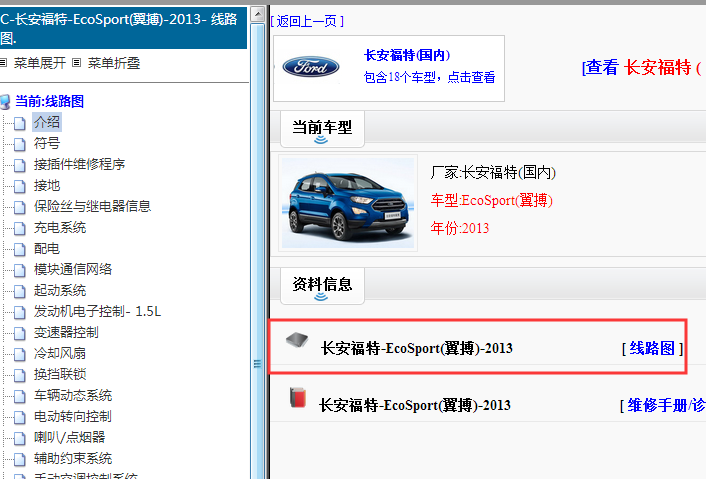Click the 厂家:长安福特(国内) text
Screen dimensions: 706x479
point(493,172)
